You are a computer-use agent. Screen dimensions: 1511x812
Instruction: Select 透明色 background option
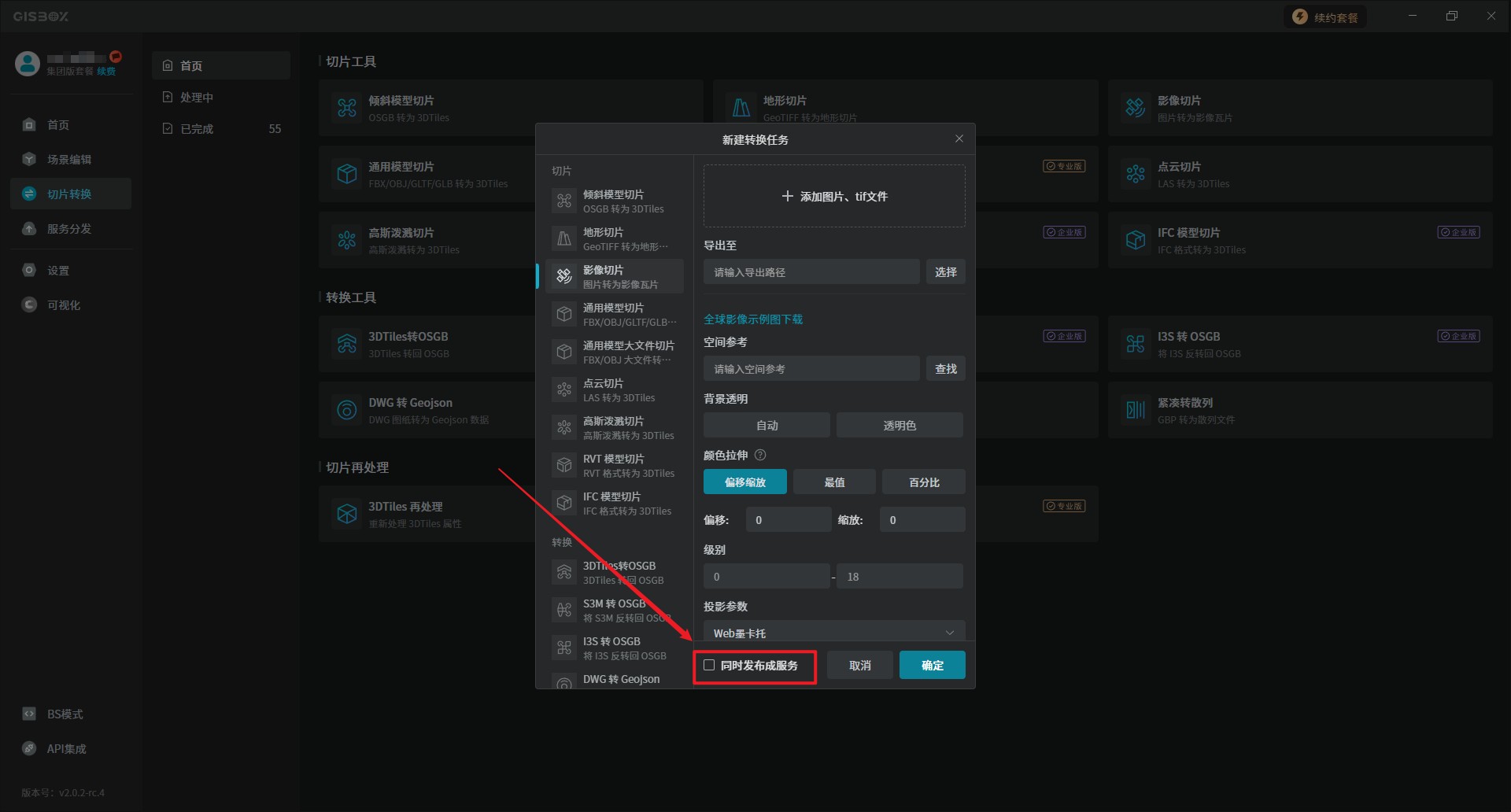(x=899, y=426)
